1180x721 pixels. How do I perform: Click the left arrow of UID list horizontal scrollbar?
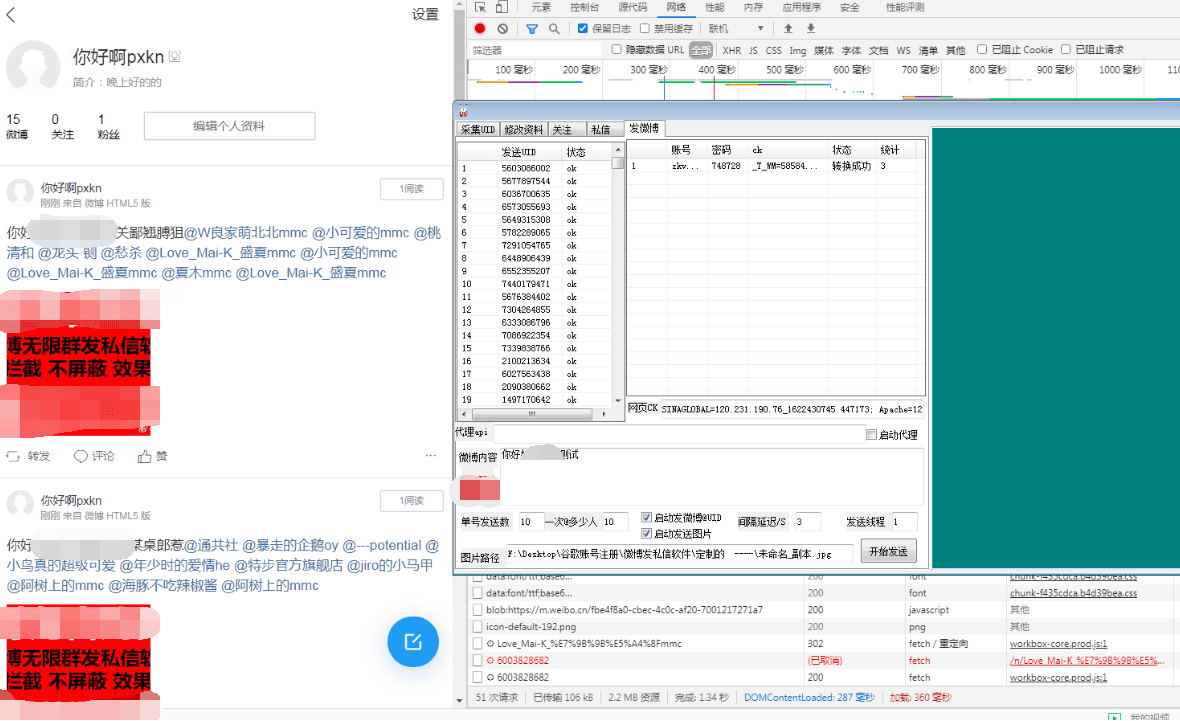point(464,414)
